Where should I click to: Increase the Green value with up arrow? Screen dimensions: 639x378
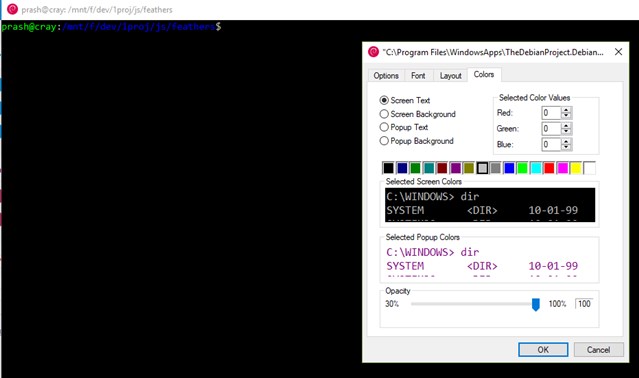coord(566,126)
